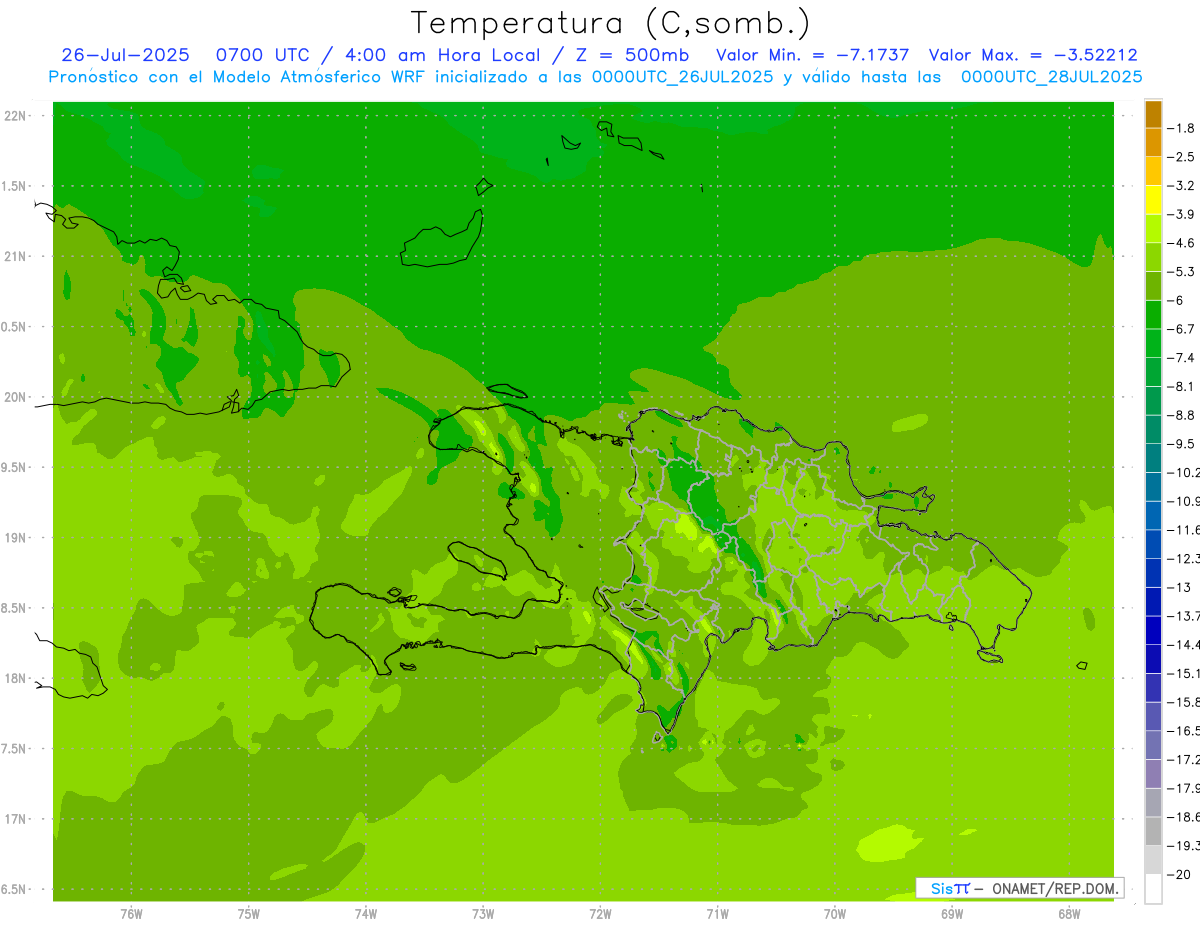Viewport: 1200px width, 927px height.
Task: Click the '-3.2' colorbar value
Action: click(x=1182, y=185)
